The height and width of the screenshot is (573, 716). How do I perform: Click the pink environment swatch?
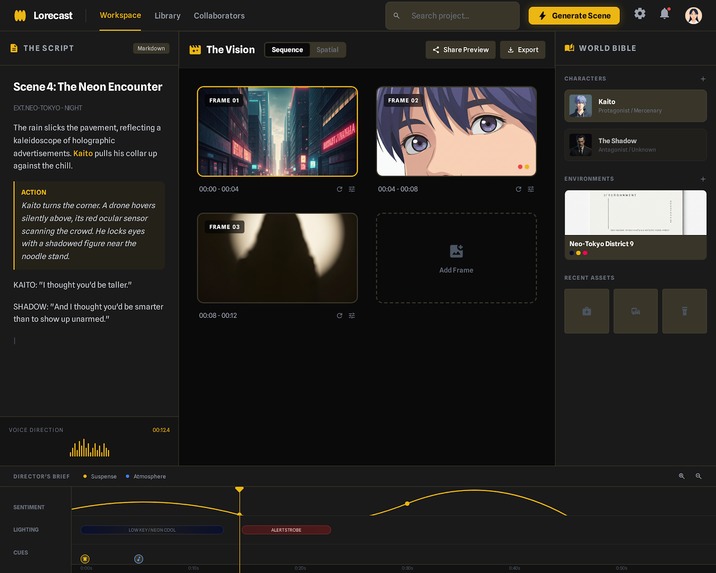(585, 253)
